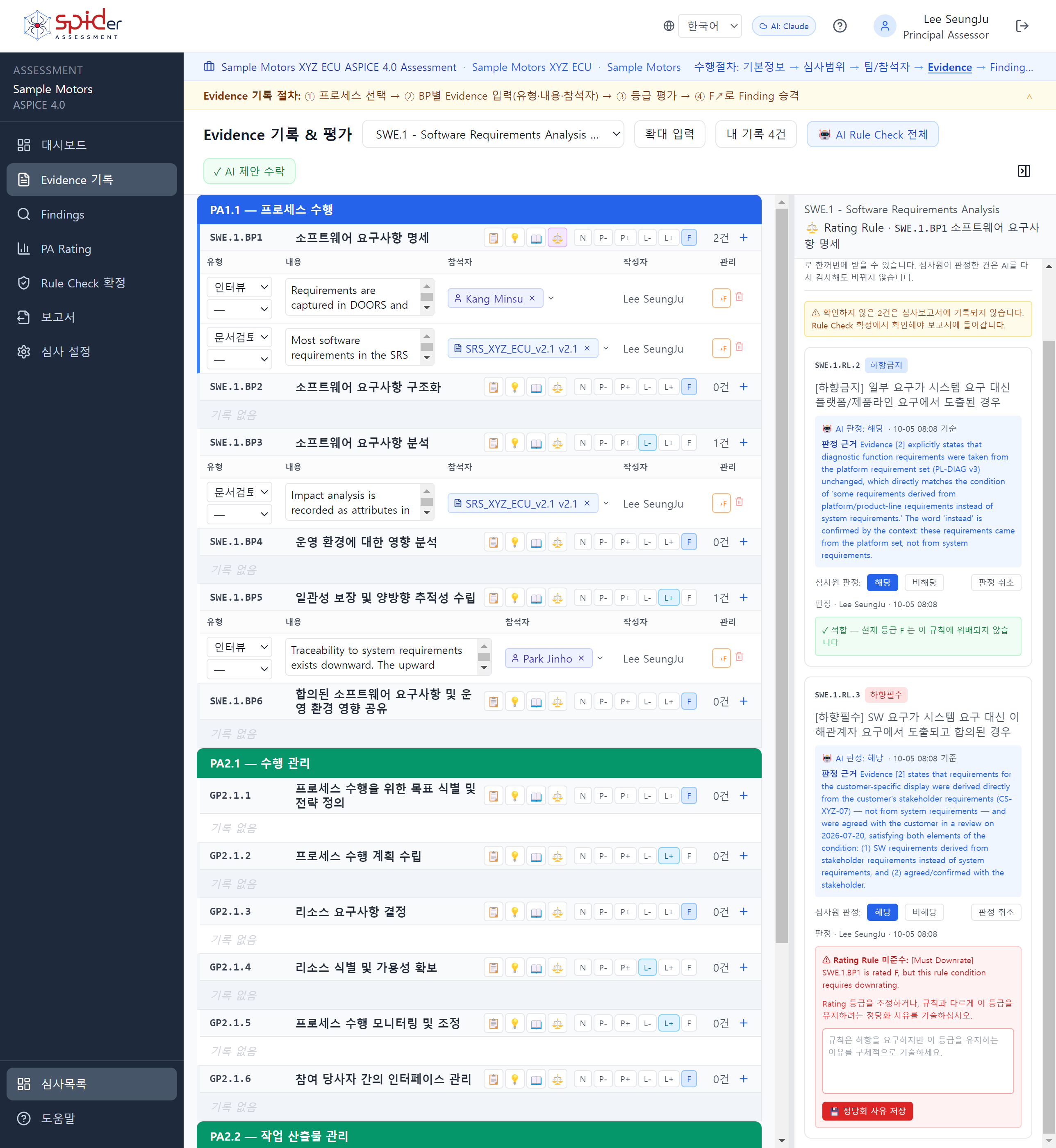Open the 한국어 language dropdown
Image resolution: width=1056 pixels, height=1148 pixels.
coord(710,26)
